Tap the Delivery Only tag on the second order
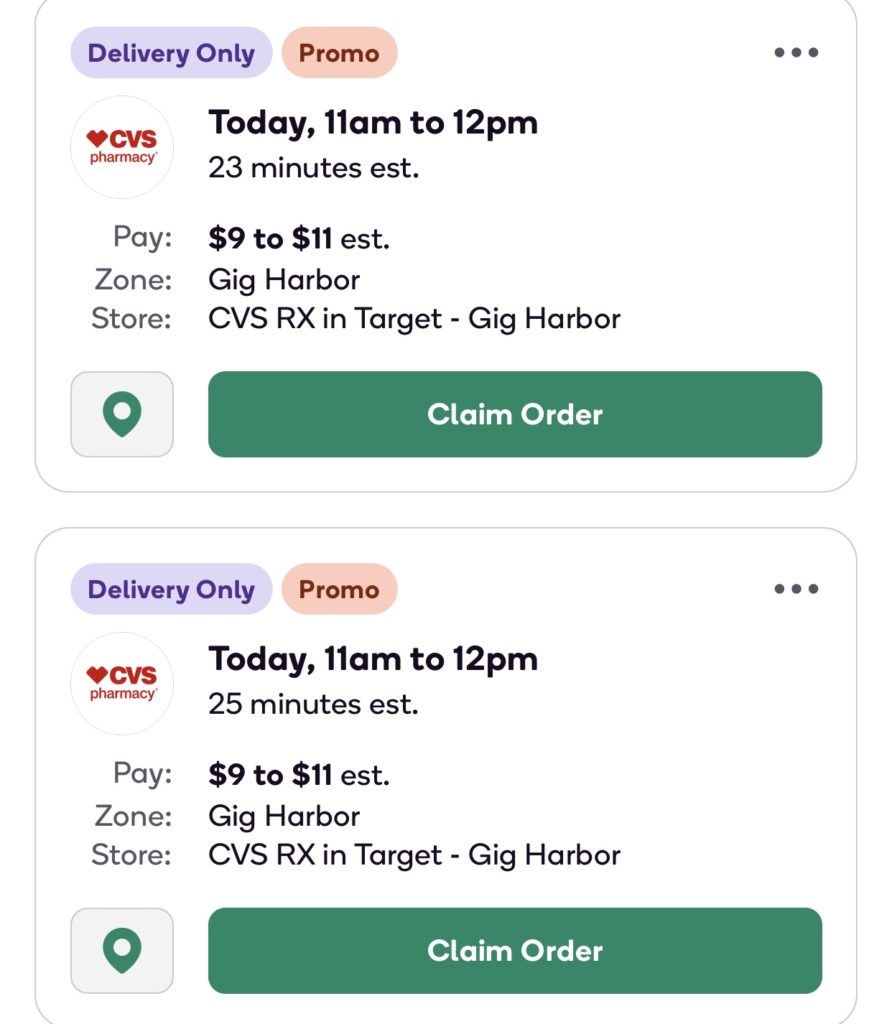 171,589
